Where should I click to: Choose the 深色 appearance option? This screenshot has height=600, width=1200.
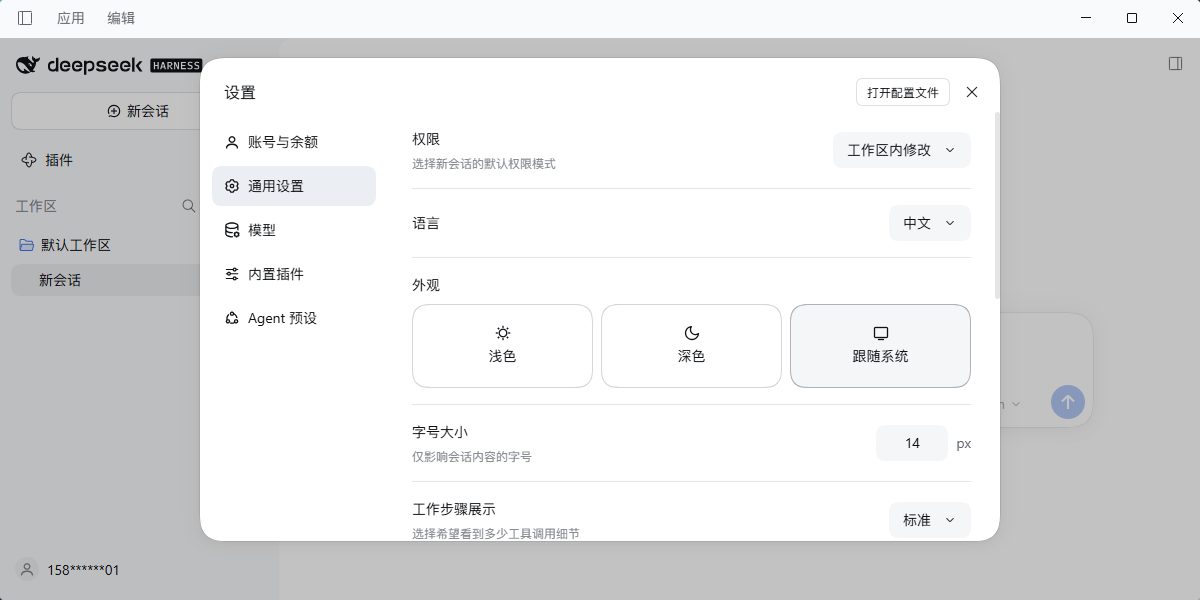pyautogui.click(x=691, y=346)
